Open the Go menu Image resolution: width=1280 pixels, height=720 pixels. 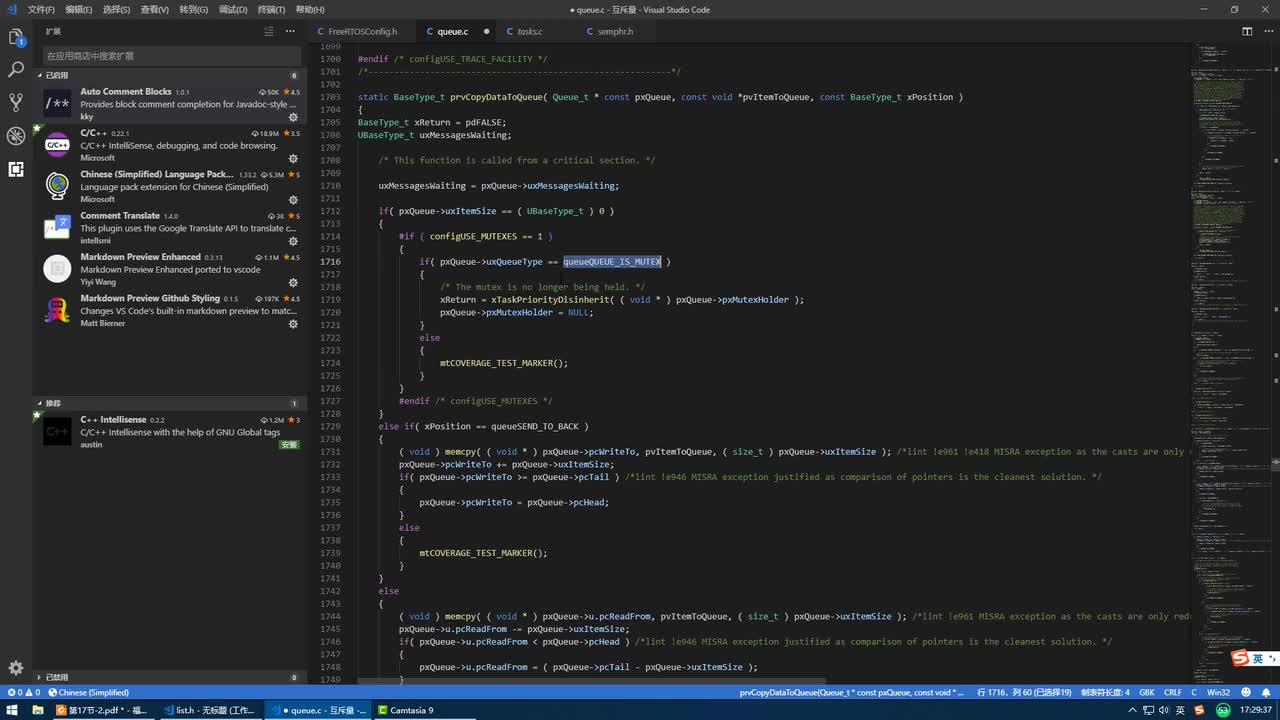[x=194, y=9]
